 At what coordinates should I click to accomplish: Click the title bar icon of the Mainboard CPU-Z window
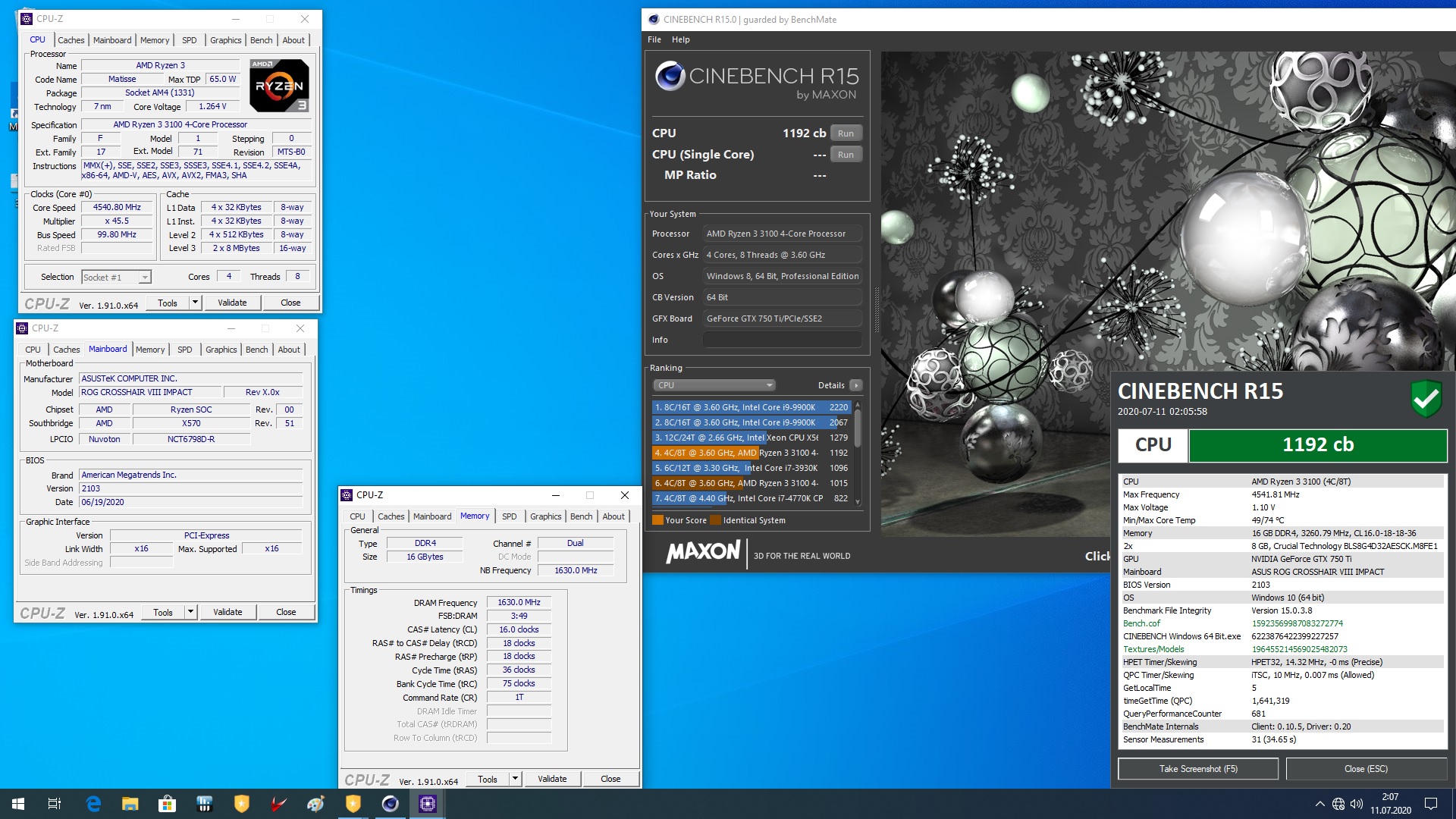coord(22,328)
